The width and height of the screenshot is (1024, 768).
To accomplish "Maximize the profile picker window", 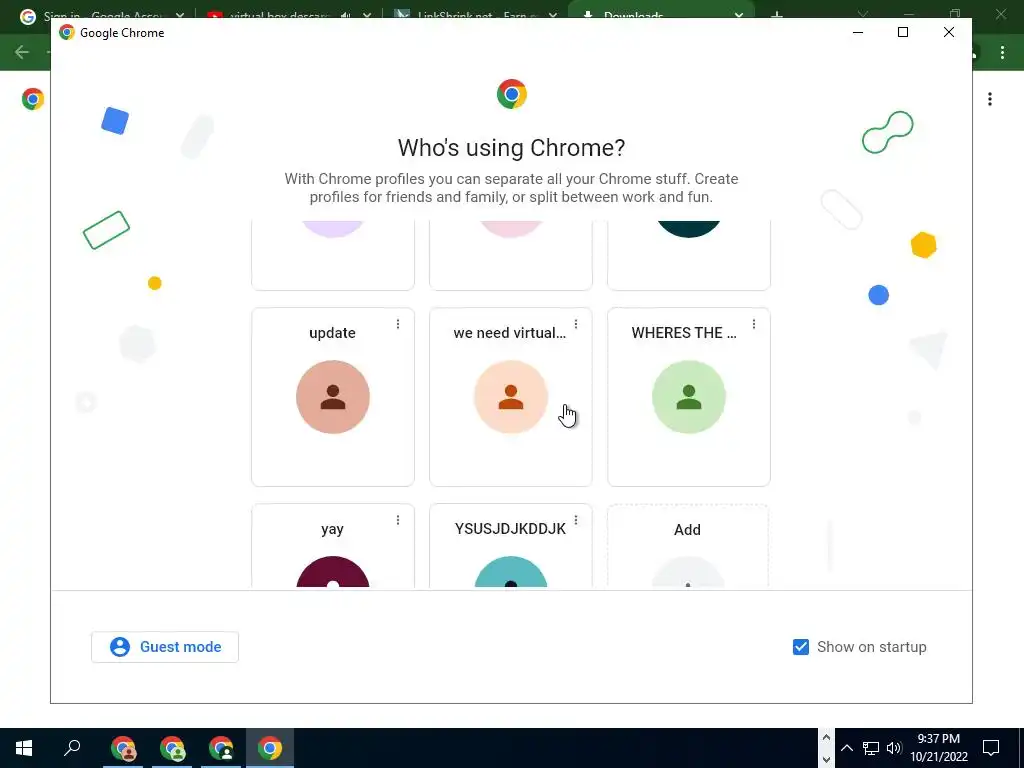I will (x=903, y=32).
